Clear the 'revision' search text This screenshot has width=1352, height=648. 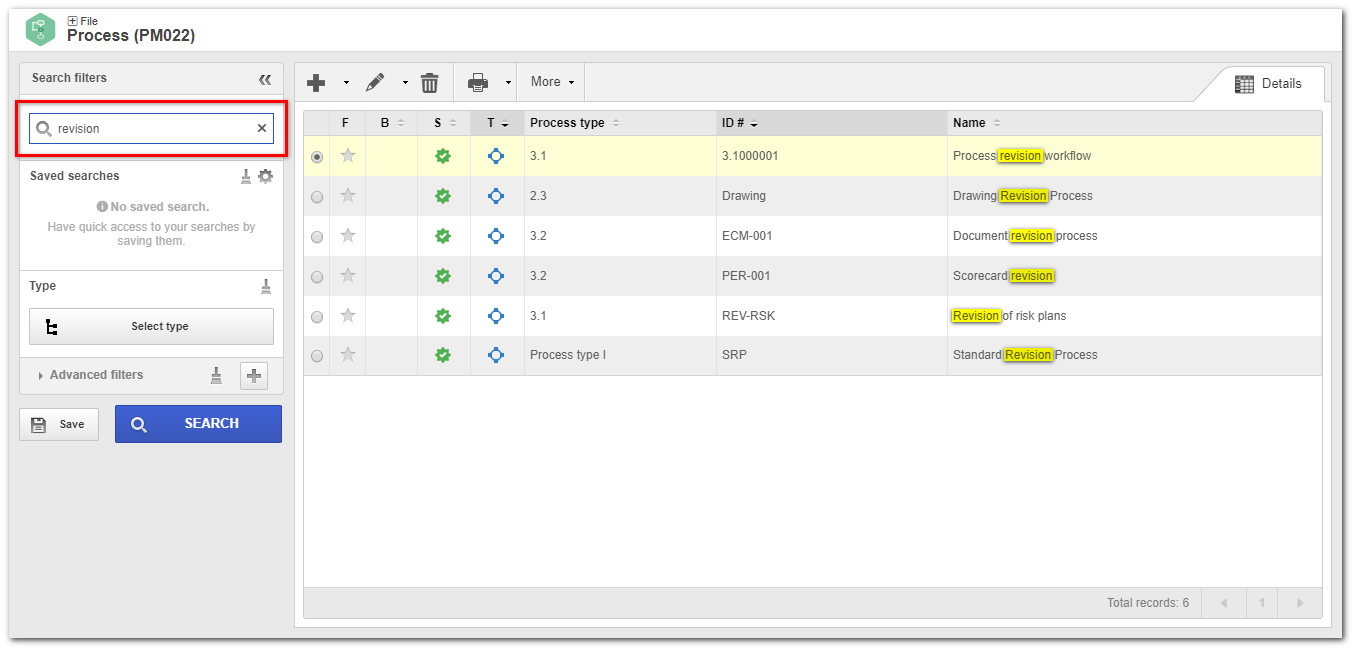(262, 128)
